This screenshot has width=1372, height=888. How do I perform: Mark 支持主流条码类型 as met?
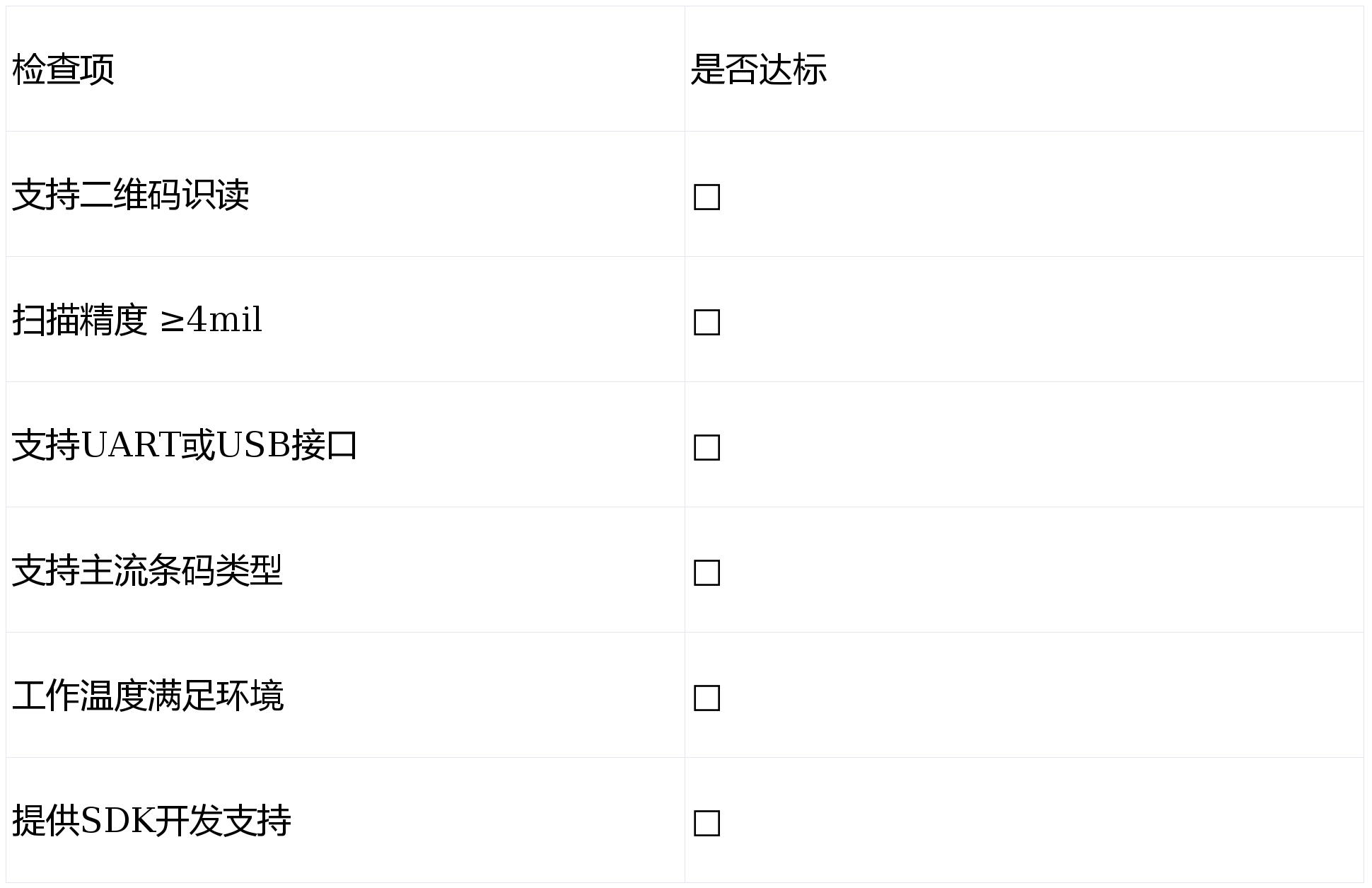tap(707, 572)
